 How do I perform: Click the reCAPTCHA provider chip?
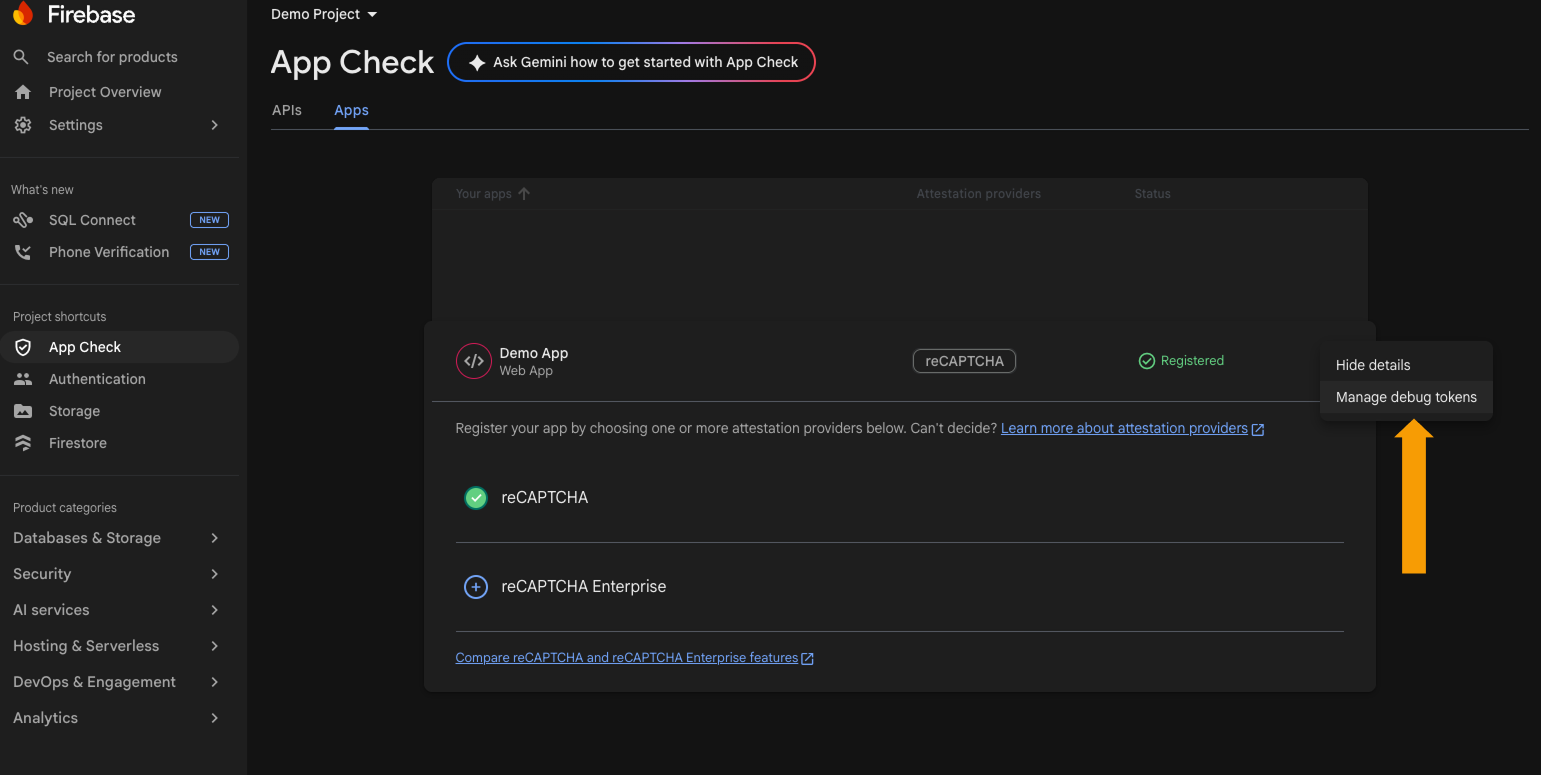click(x=964, y=361)
